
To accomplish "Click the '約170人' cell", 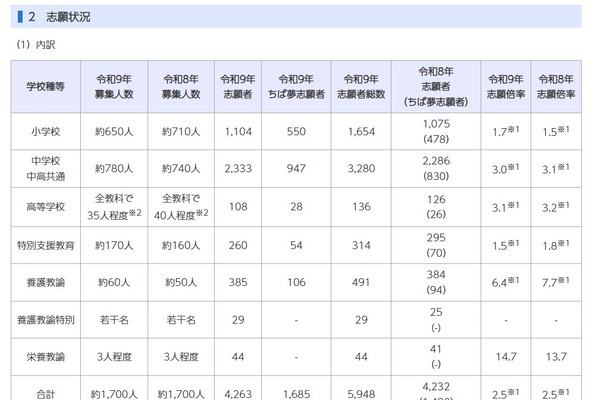I will (114, 245).
